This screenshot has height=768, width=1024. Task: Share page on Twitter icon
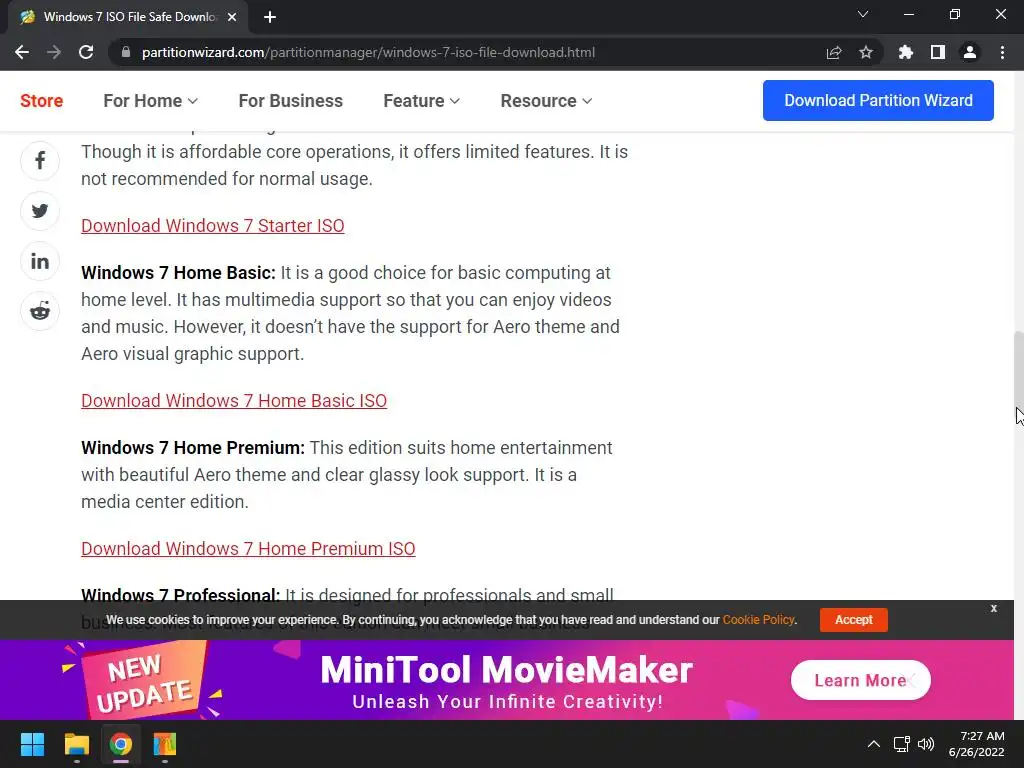40,211
